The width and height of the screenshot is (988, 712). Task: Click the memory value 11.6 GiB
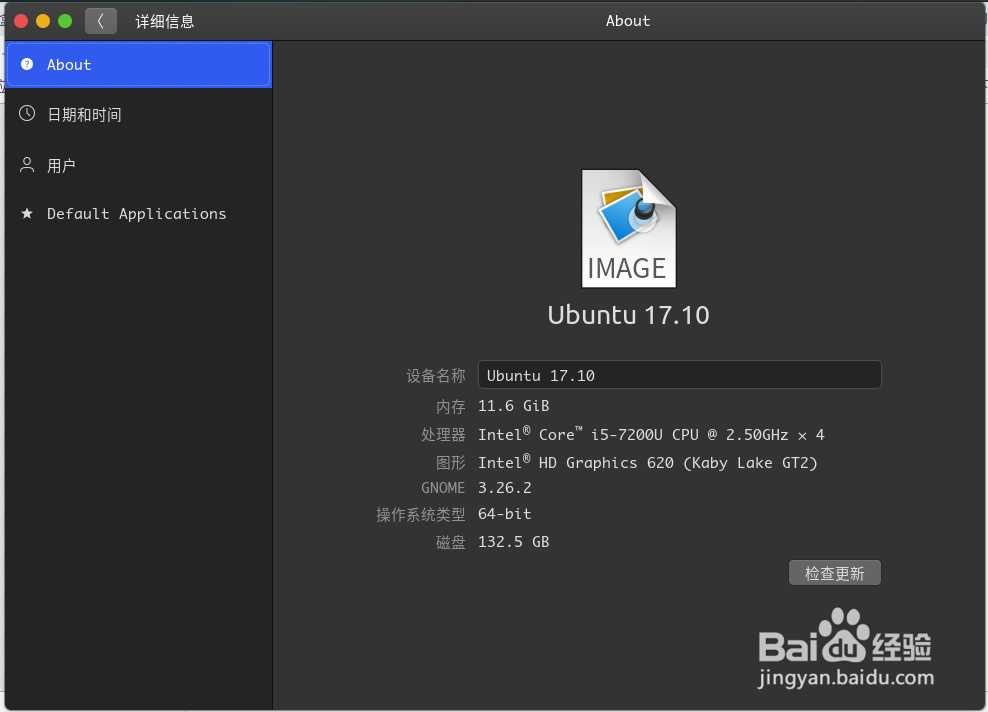pyautogui.click(x=514, y=406)
